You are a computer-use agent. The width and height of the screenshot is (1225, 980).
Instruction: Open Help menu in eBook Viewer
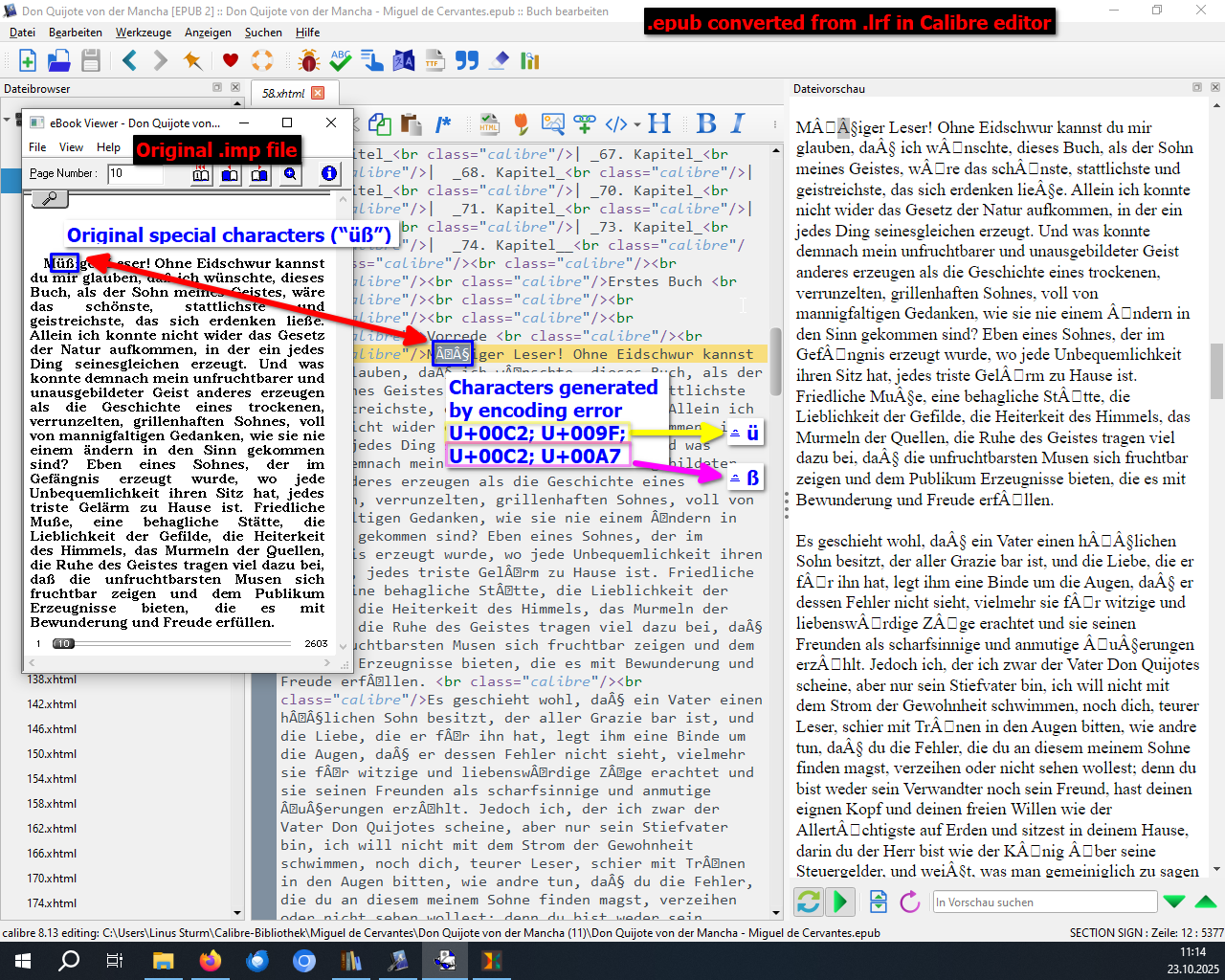click(x=108, y=147)
